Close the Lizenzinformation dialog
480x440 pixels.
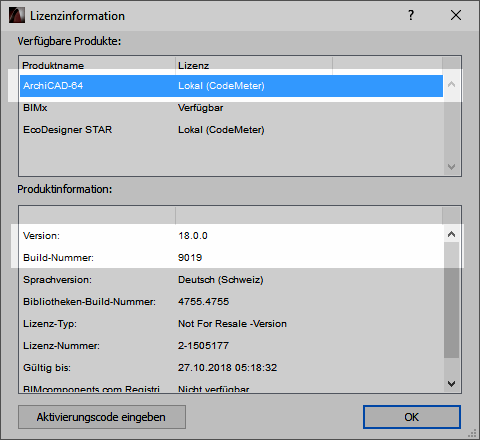point(456,15)
